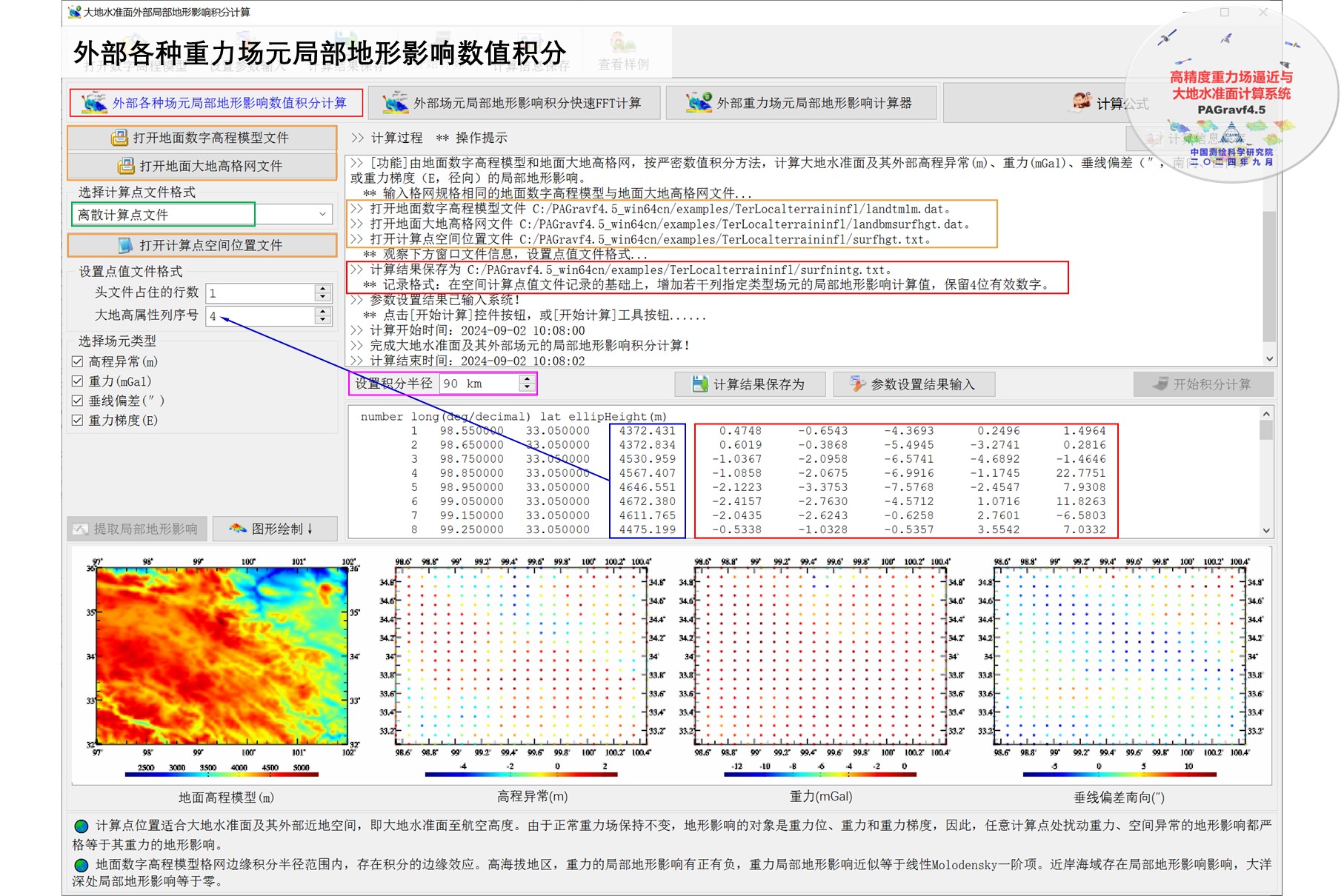Image resolution: width=1344 pixels, height=896 pixels.
Task: Click the header row count field
Action: click(x=260, y=293)
